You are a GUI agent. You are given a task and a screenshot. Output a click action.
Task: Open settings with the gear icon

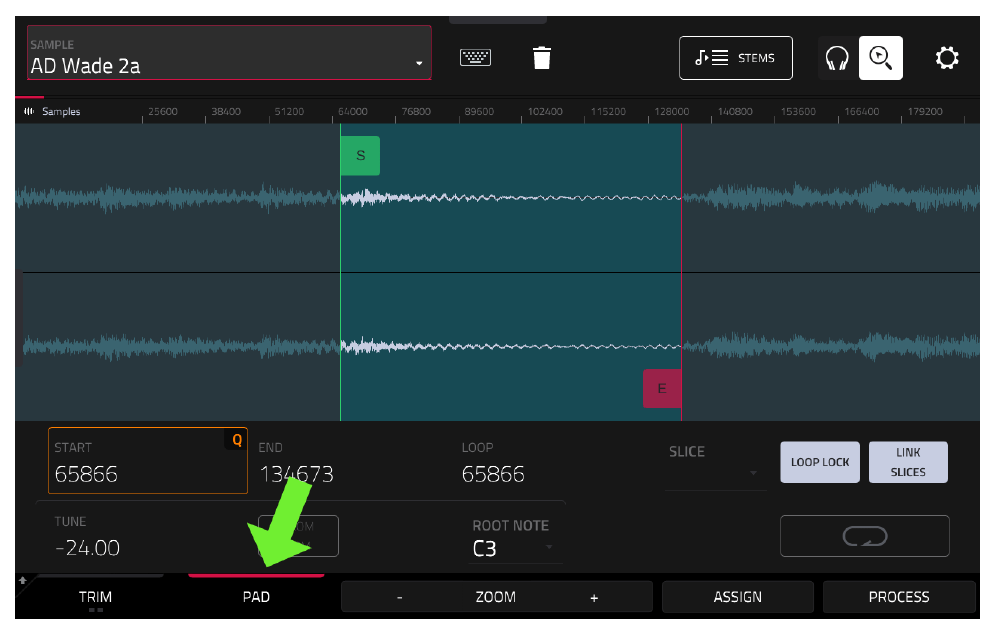point(946,58)
